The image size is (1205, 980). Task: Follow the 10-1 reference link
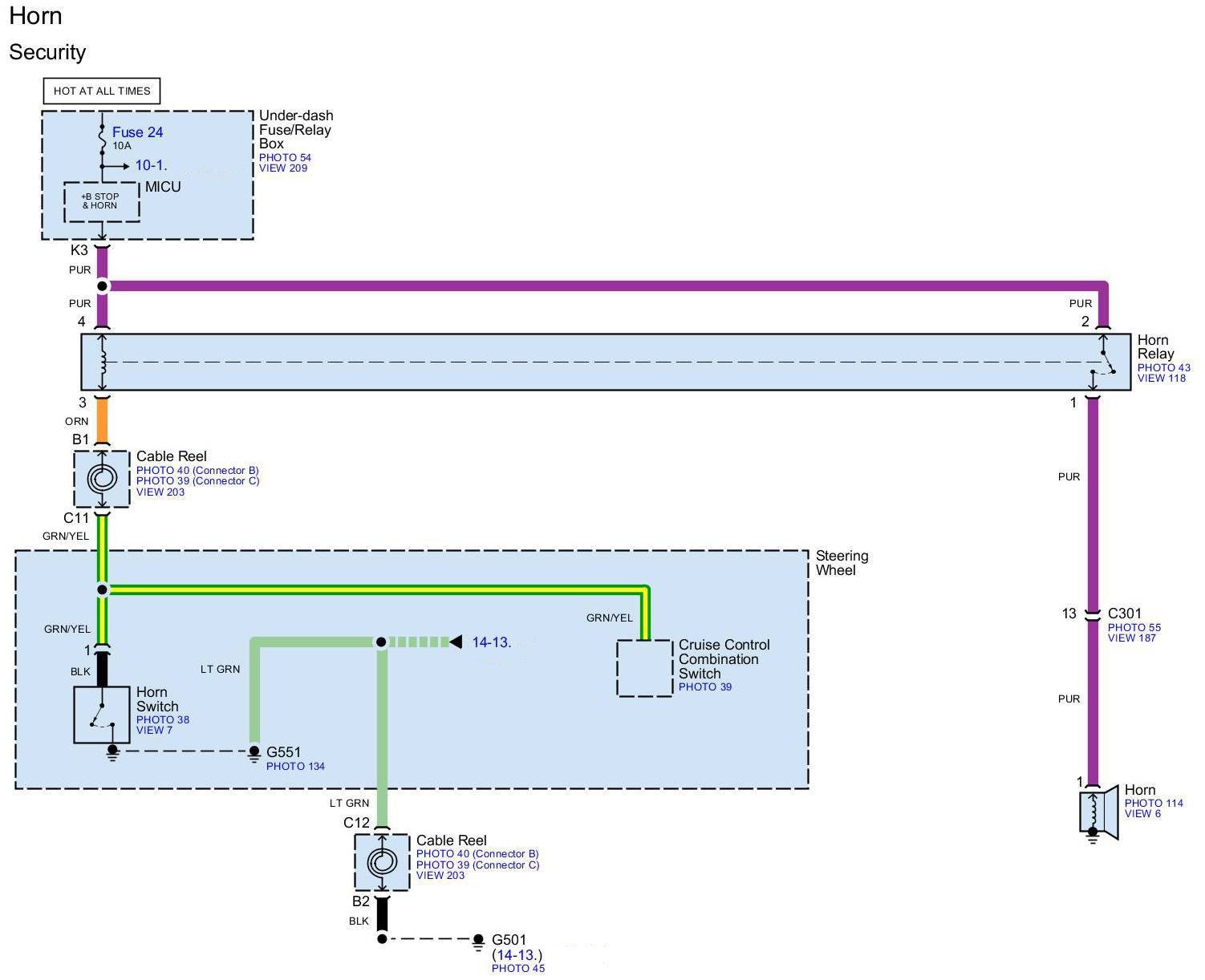(x=150, y=165)
